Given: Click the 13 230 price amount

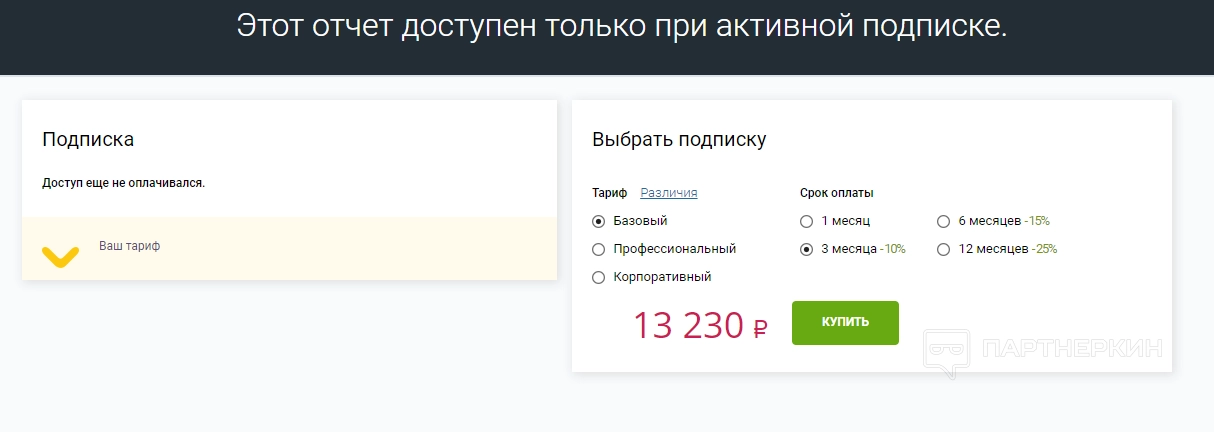Looking at the screenshot, I should pos(688,325).
